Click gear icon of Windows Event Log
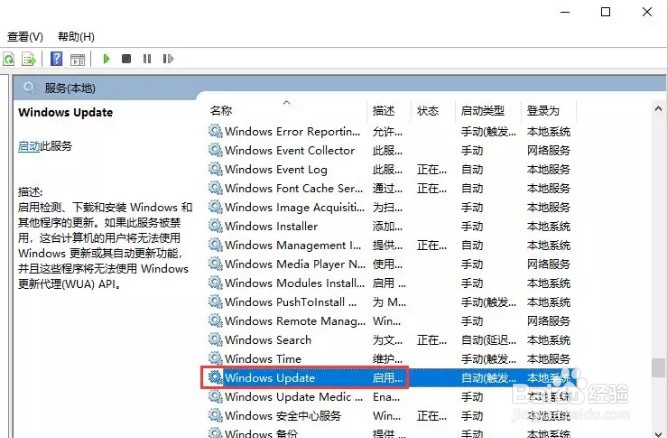The width and height of the screenshot is (668, 438). [x=215, y=169]
